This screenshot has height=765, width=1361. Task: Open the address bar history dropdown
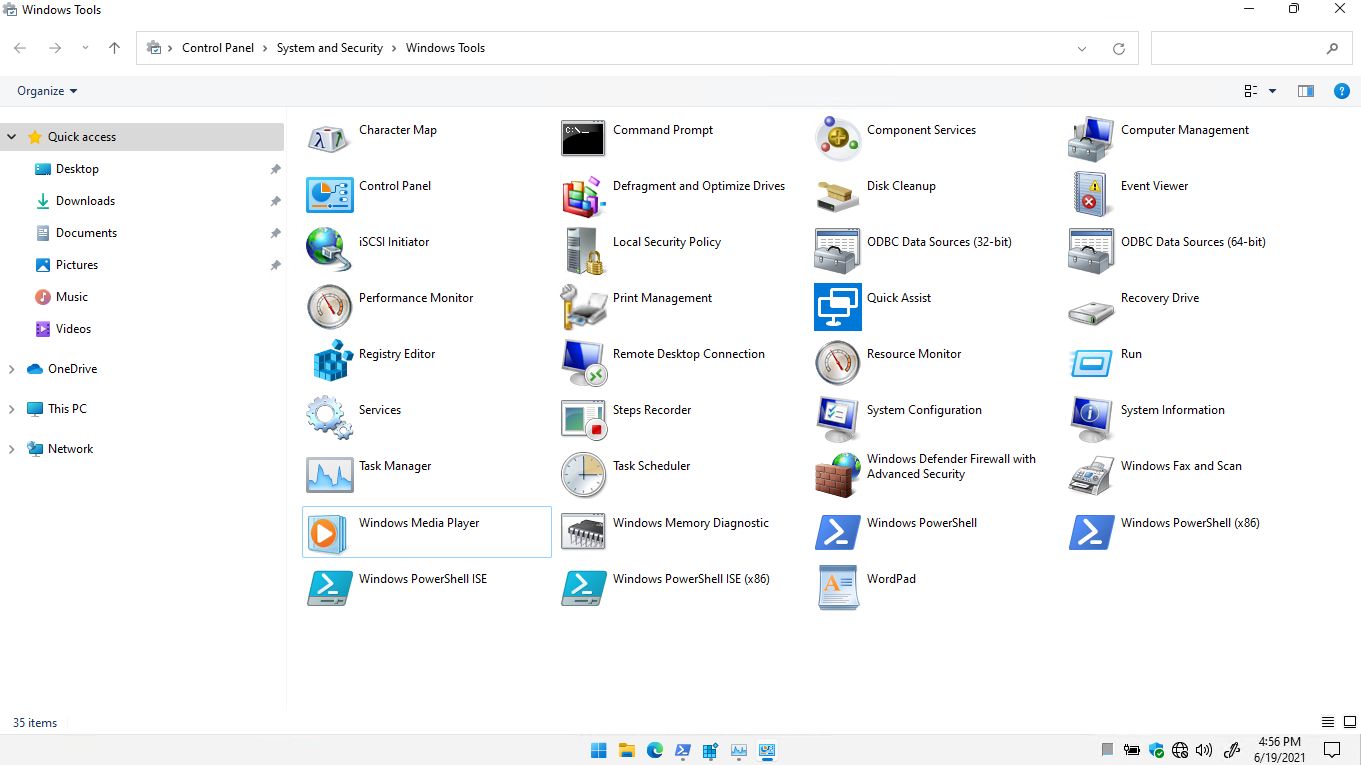1082,47
